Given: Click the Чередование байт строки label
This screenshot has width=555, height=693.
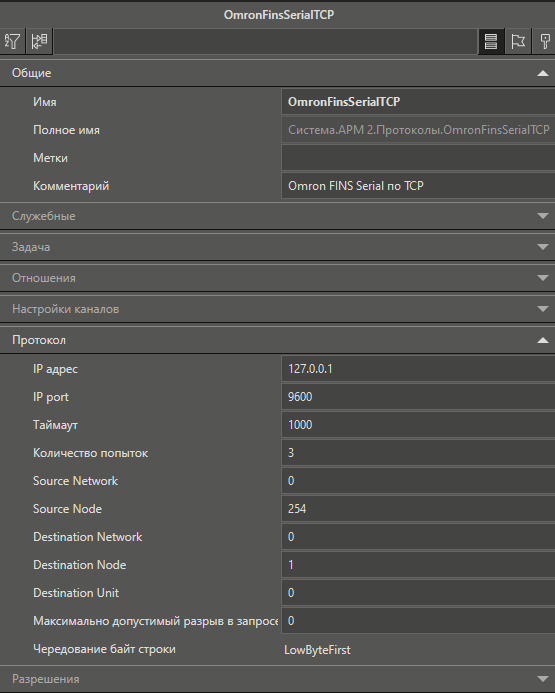Looking at the screenshot, I should pos(104,649).
